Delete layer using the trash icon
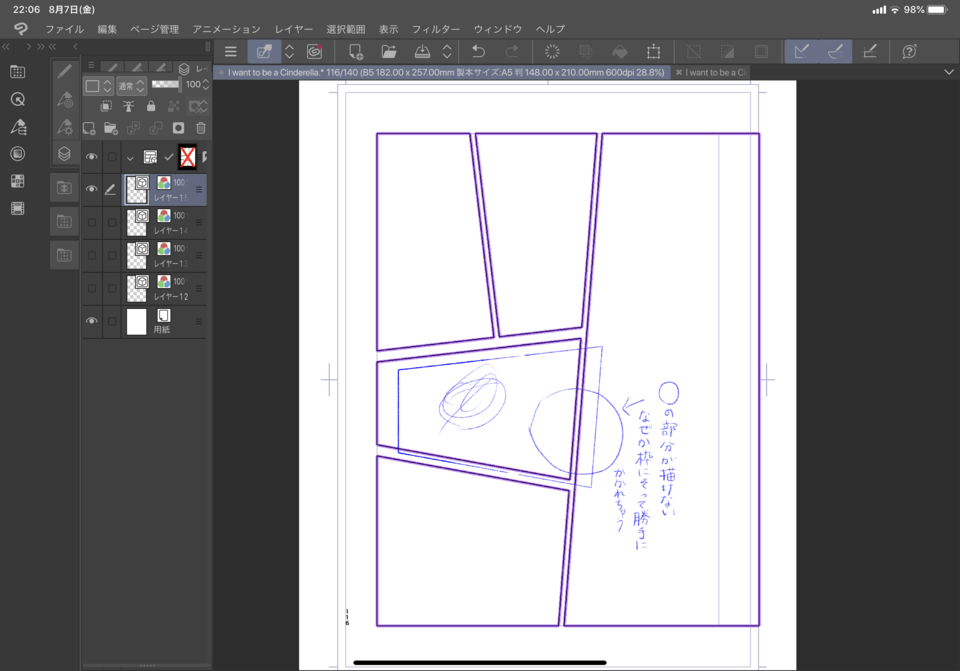This screenshot has width=960, height=671. point(201,128)
